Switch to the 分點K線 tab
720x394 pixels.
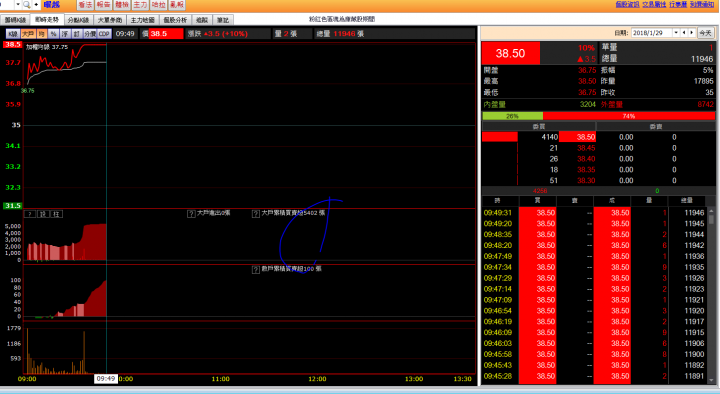79,20
